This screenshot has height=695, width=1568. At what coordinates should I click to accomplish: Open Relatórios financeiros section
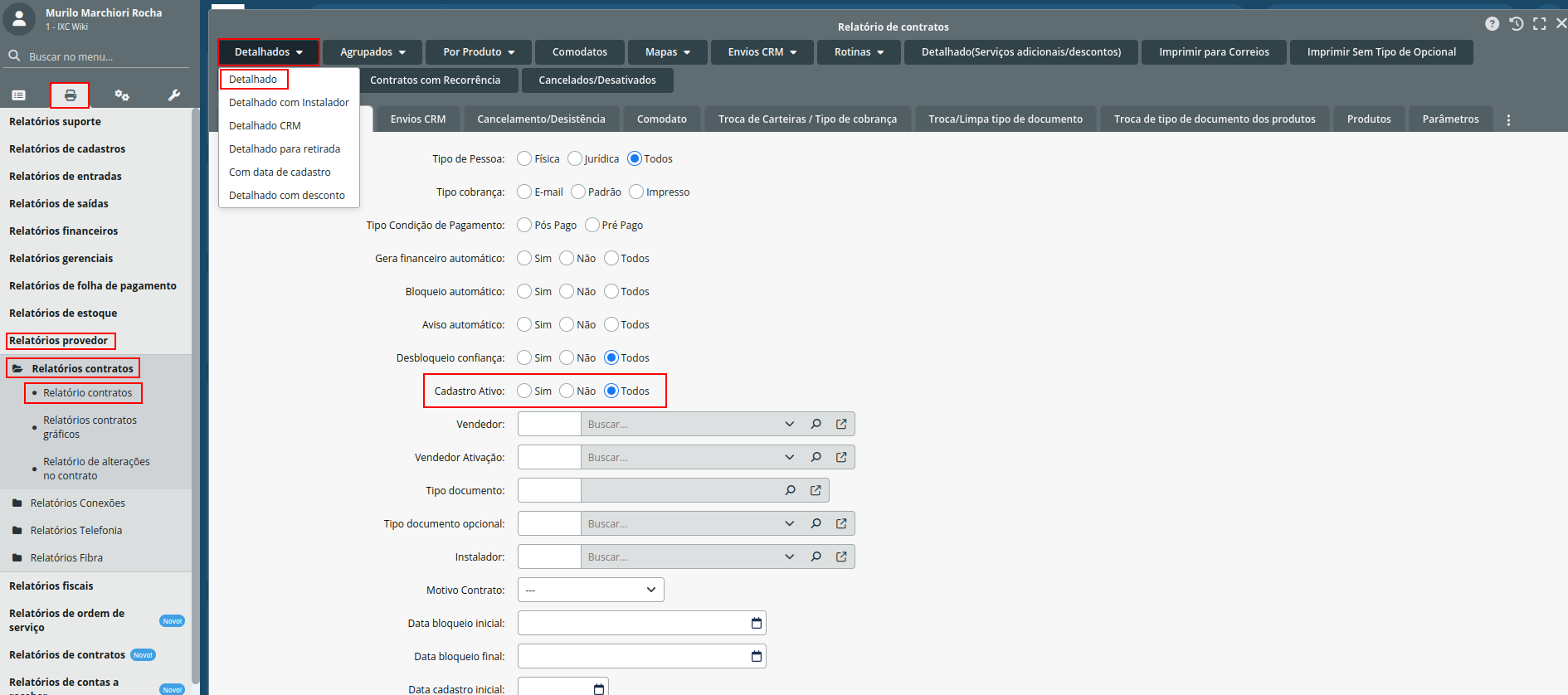coord(64,231)
